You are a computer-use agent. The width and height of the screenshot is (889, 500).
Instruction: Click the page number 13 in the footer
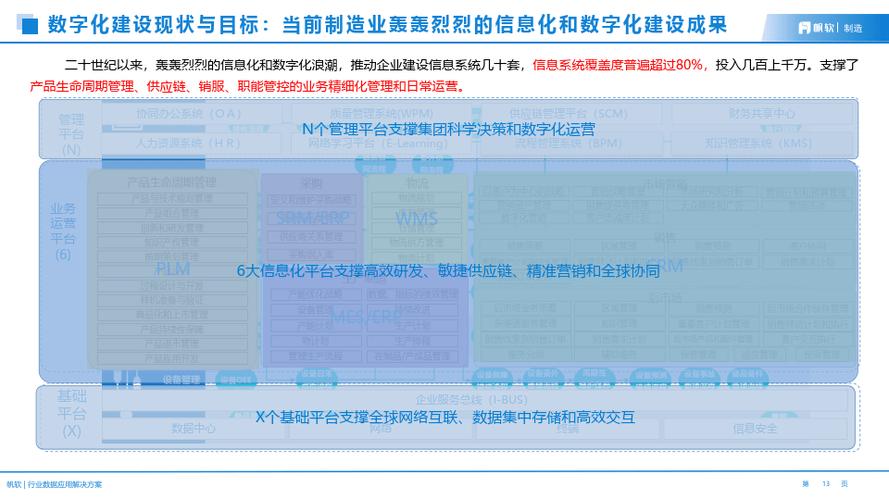825,484
